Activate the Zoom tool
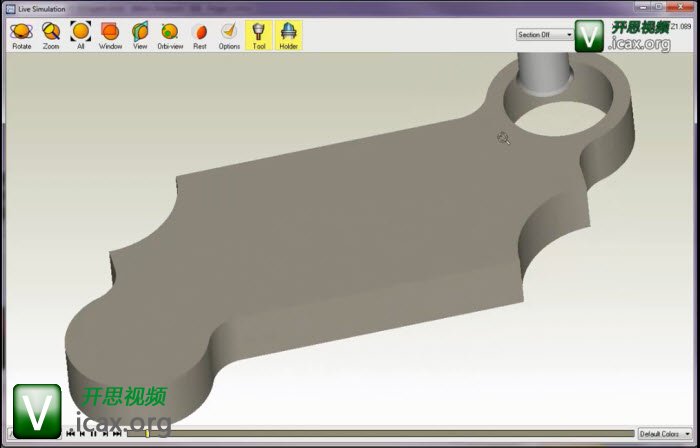This screenshot has width=700, height=448. (51, 35)
